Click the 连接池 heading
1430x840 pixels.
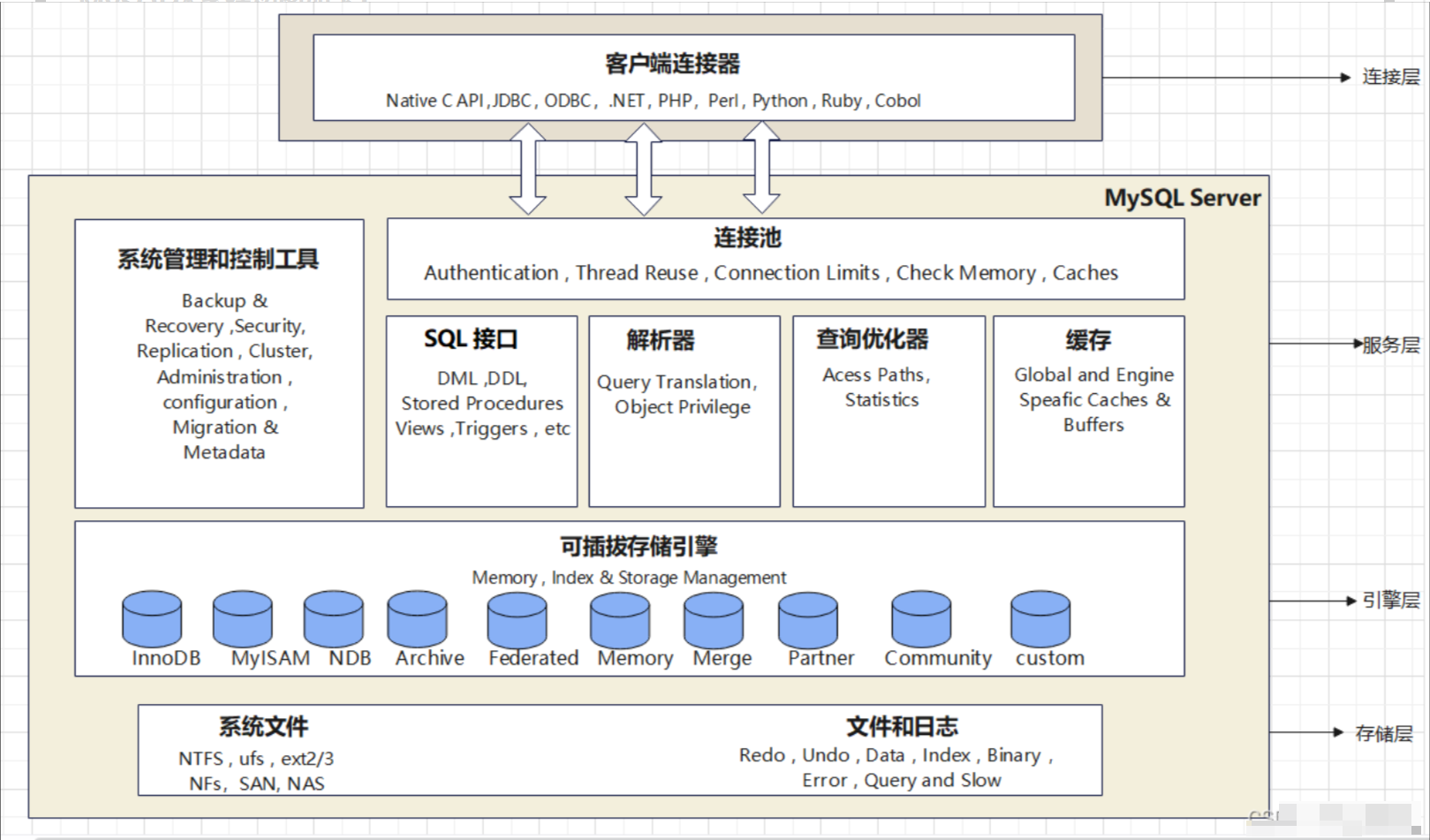[x=748, y=238]
